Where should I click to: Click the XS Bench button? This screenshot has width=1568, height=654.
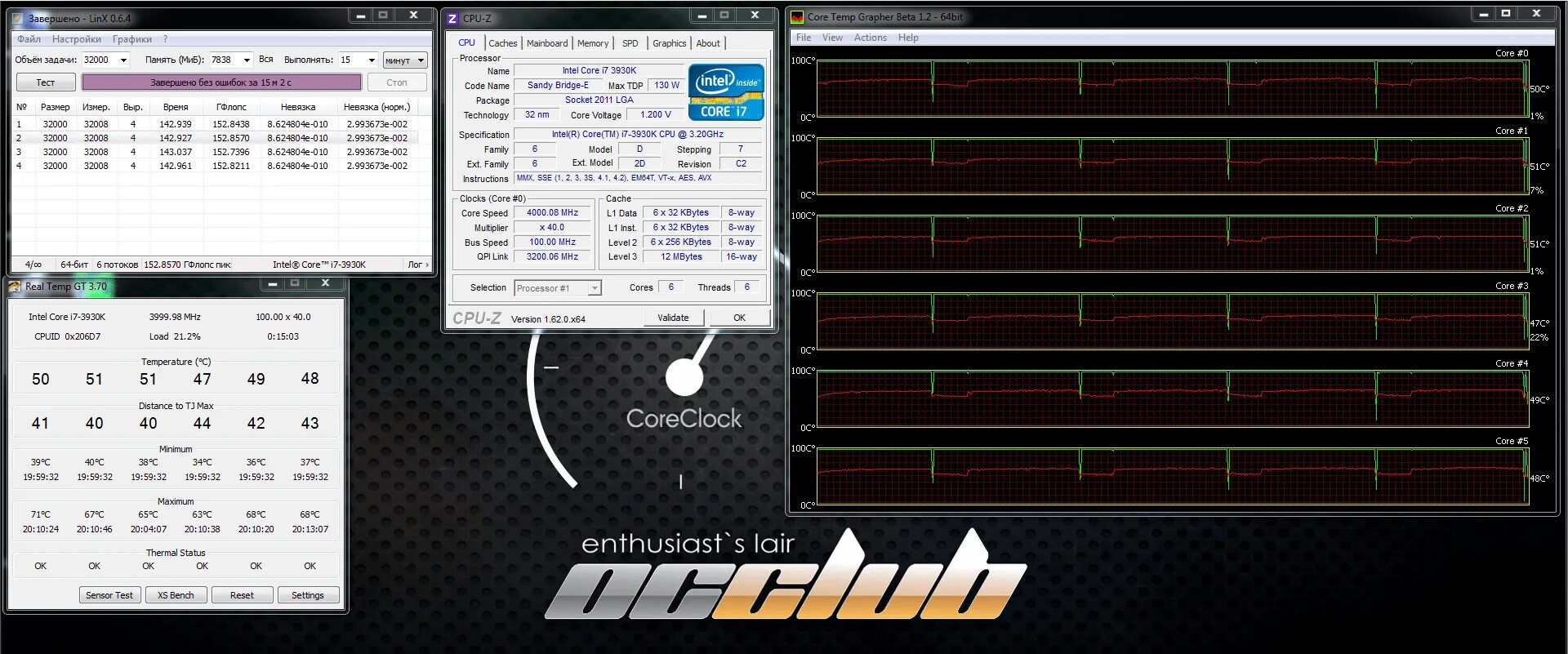click(176, 595)
